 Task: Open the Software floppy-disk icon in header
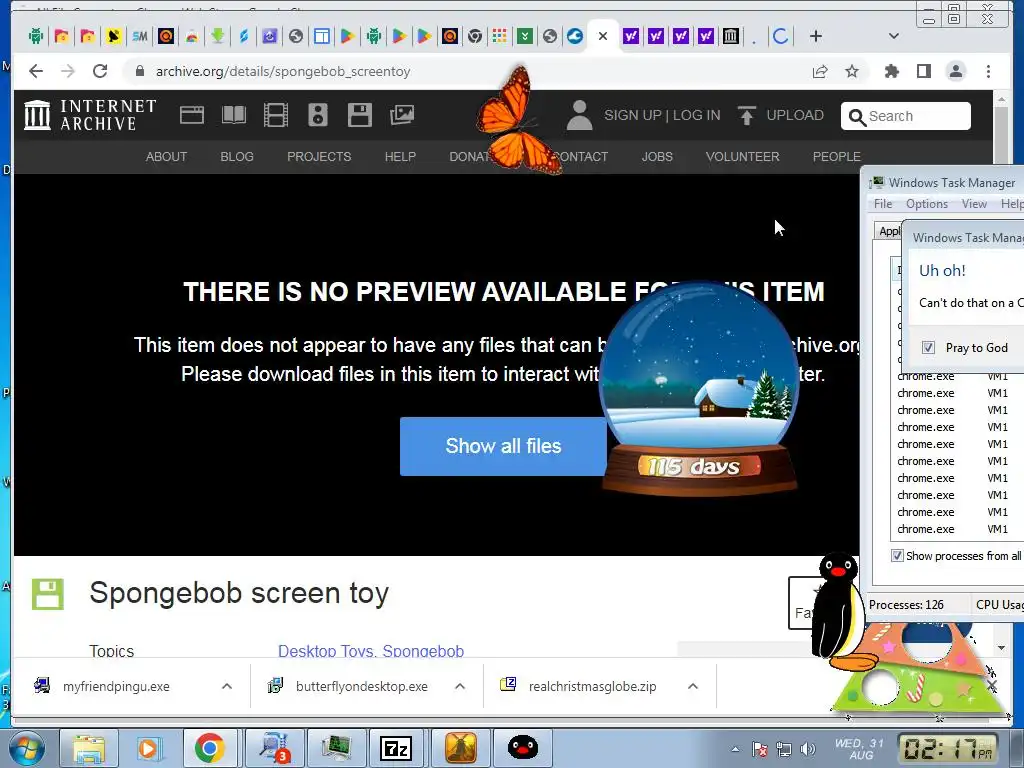(360, 115)
